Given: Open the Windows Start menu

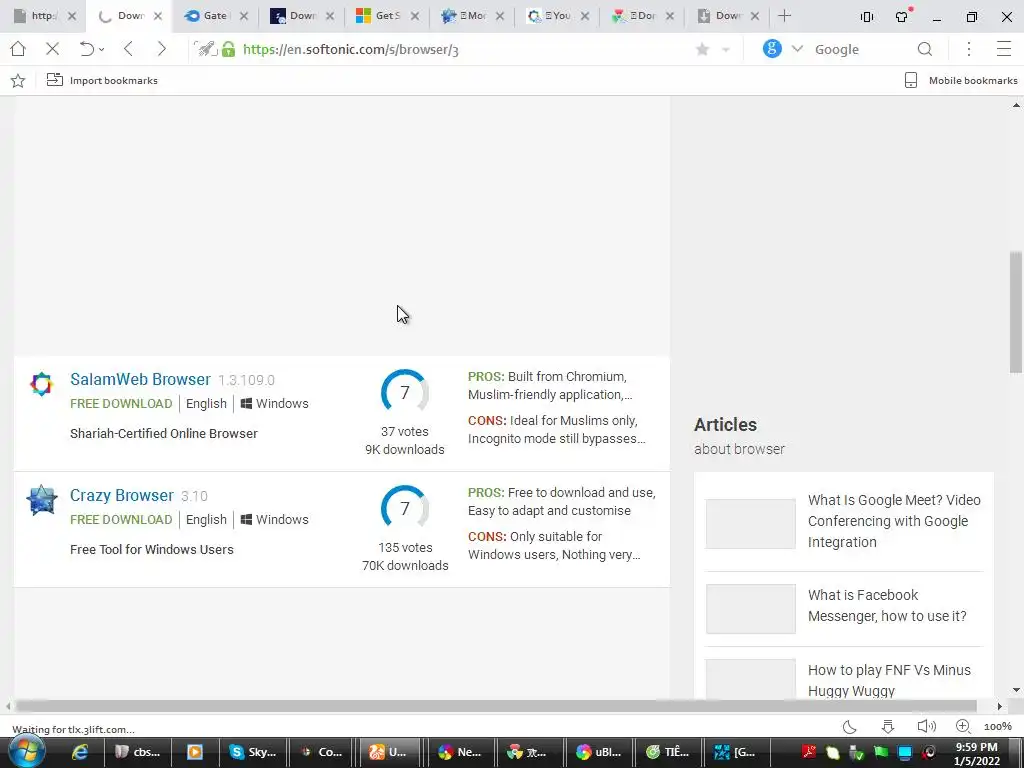Looking at the screenshot, I should pyautogui.click(x=26, y=752).
